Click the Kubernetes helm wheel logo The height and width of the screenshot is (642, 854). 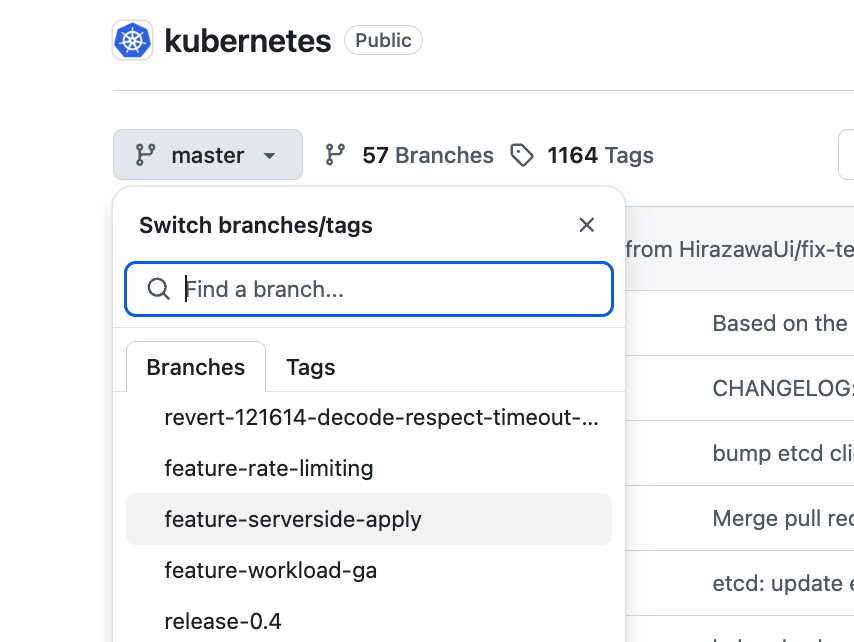click(x=132, y=41)
